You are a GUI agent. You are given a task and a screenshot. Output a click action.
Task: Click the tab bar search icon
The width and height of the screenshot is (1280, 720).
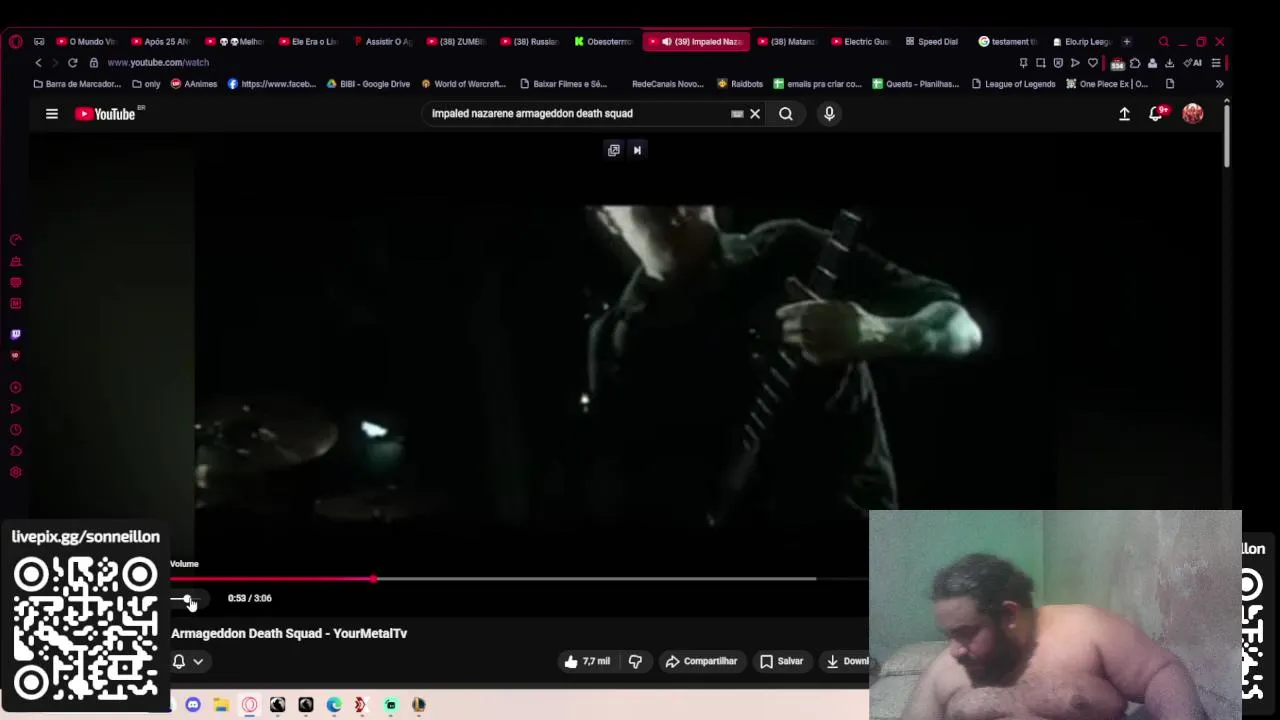(1164, 41)
